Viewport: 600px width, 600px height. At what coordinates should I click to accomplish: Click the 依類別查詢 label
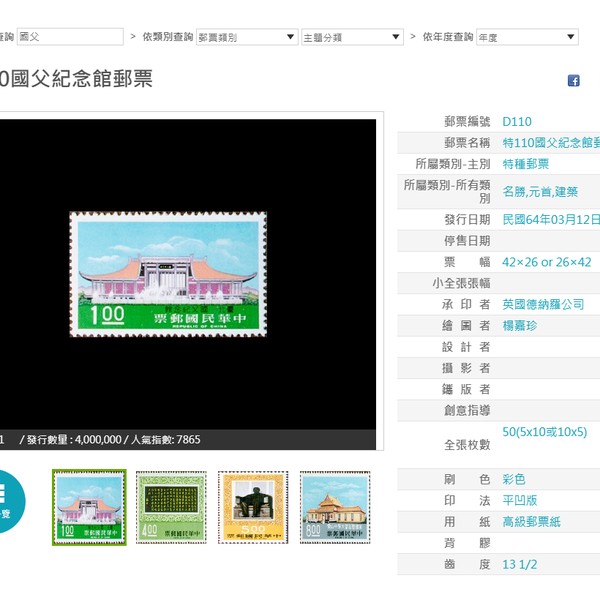(x=168, y=37)
